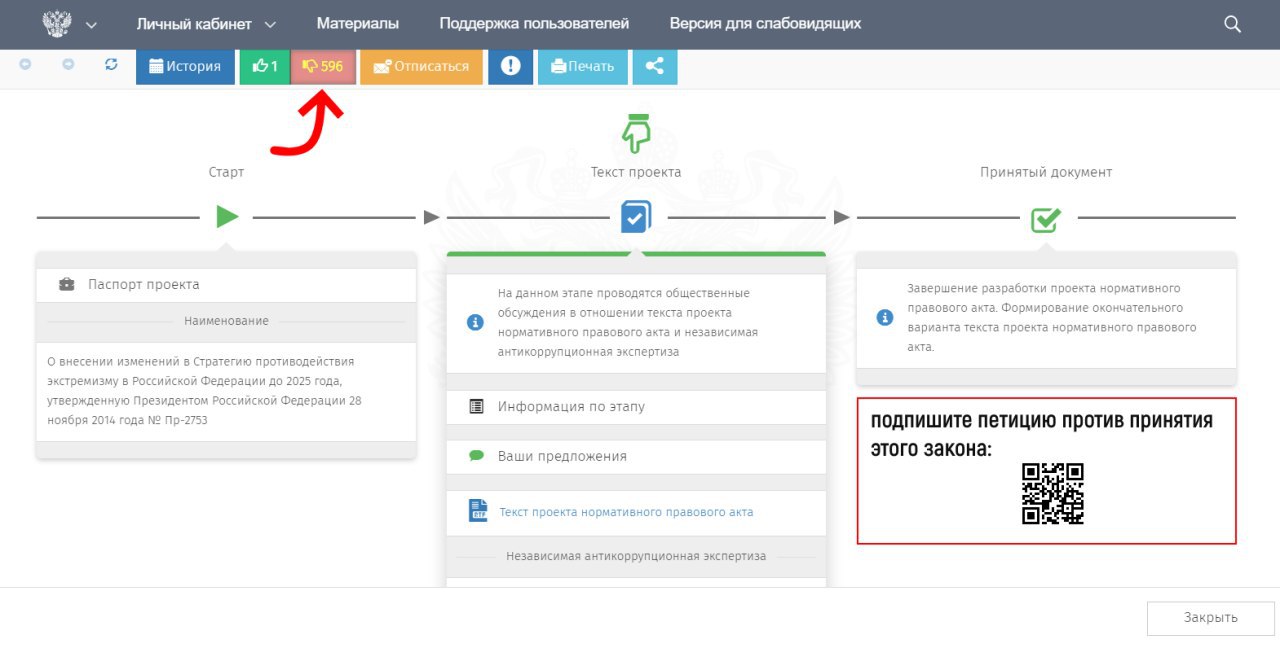Image resolution: width=1280 pixels, height=648 pixels.
Task: Click Закрыть button
Action: tap(1211, 618)
